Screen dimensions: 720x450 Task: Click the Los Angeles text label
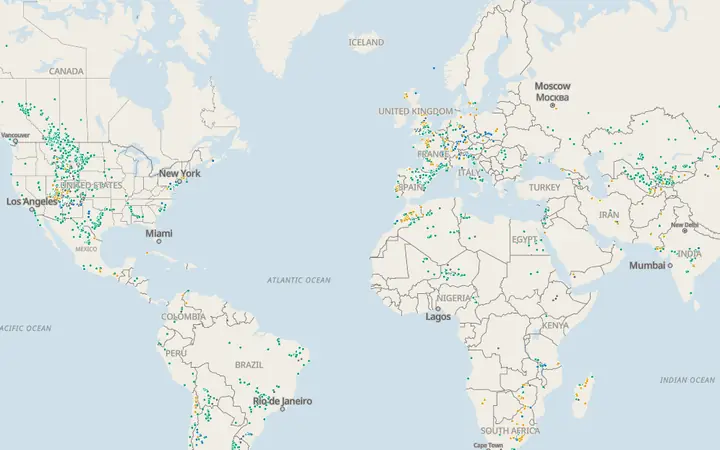point(32,202)
